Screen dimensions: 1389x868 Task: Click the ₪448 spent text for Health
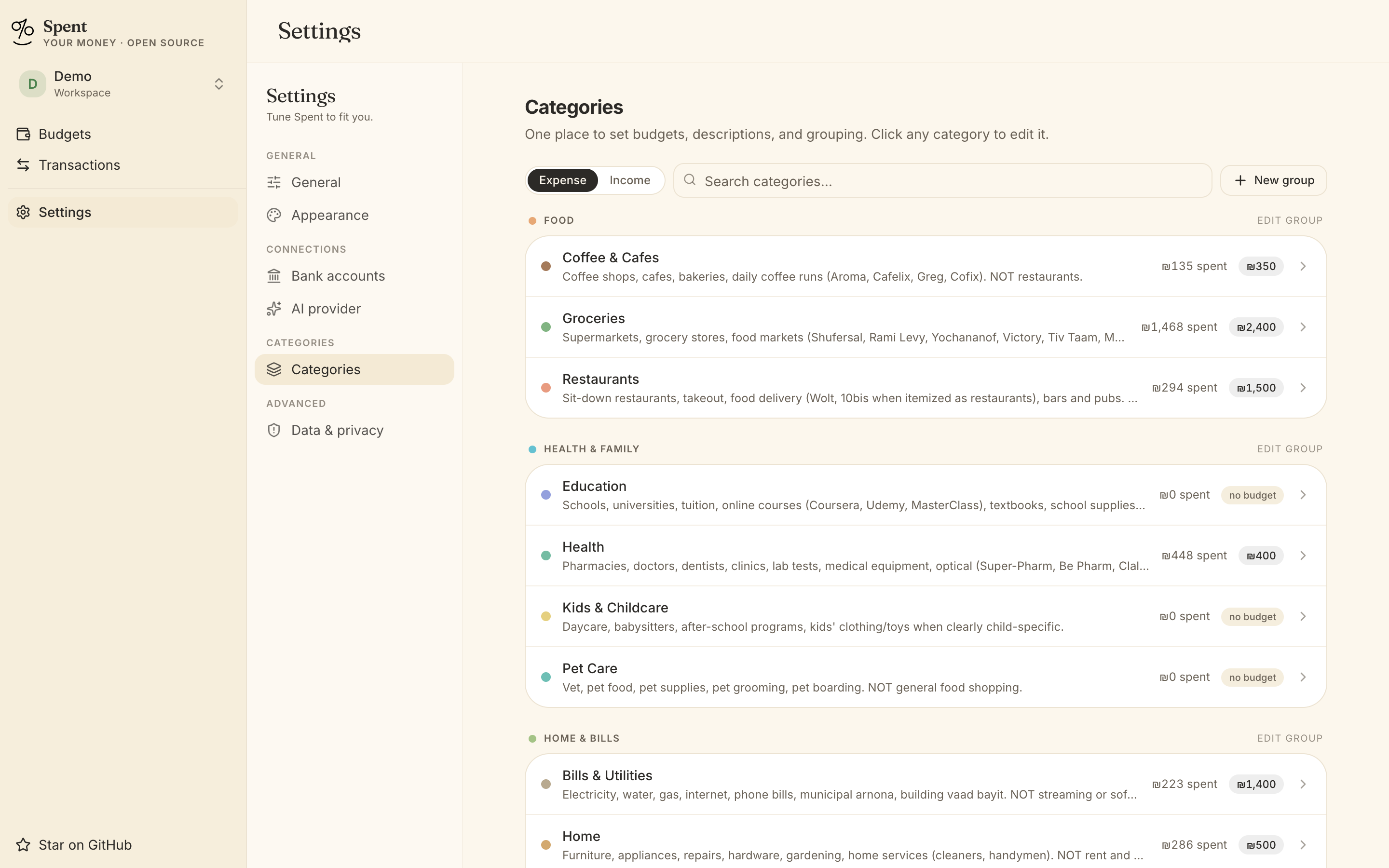pos(1194,556)
